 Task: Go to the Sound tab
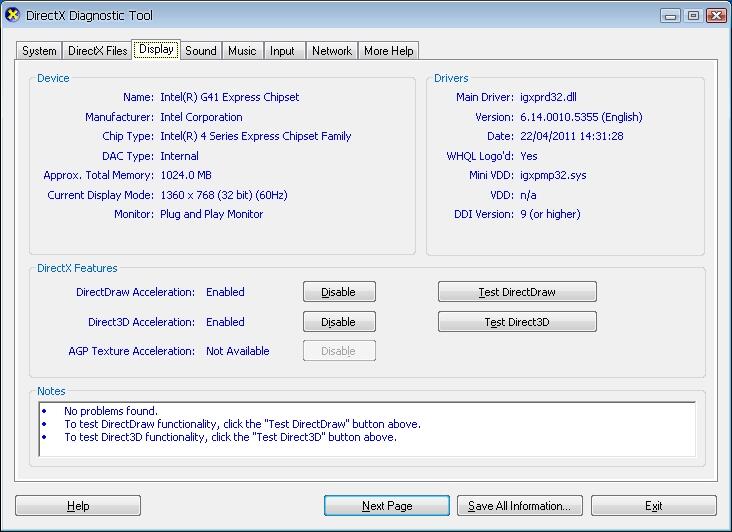(x=201, y=51)
